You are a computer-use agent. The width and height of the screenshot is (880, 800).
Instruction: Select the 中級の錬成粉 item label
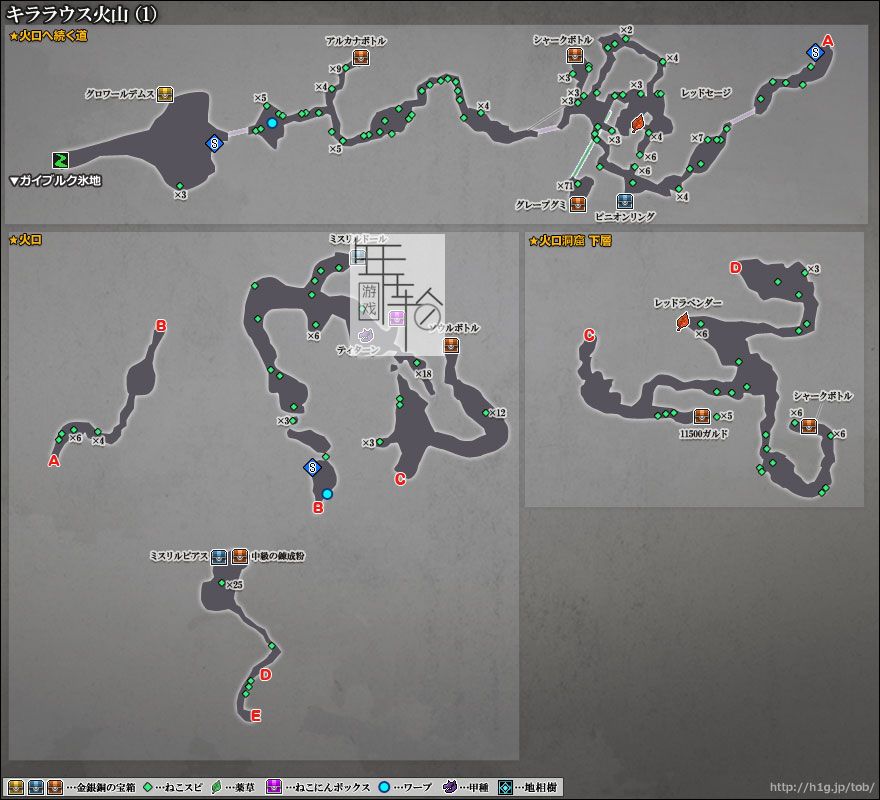point(278,556)
